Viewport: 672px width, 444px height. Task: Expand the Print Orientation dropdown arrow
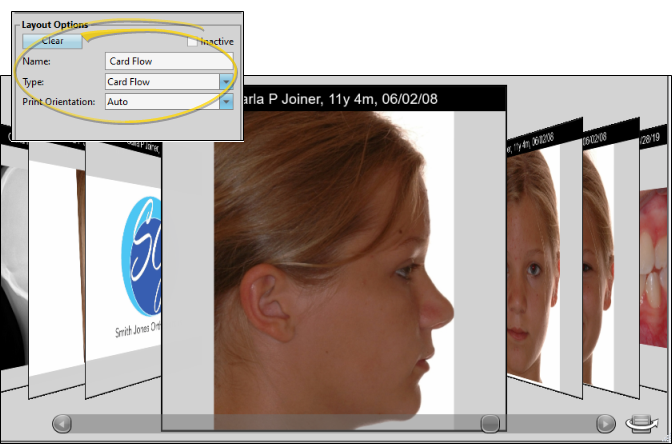(x=226, y=101)
